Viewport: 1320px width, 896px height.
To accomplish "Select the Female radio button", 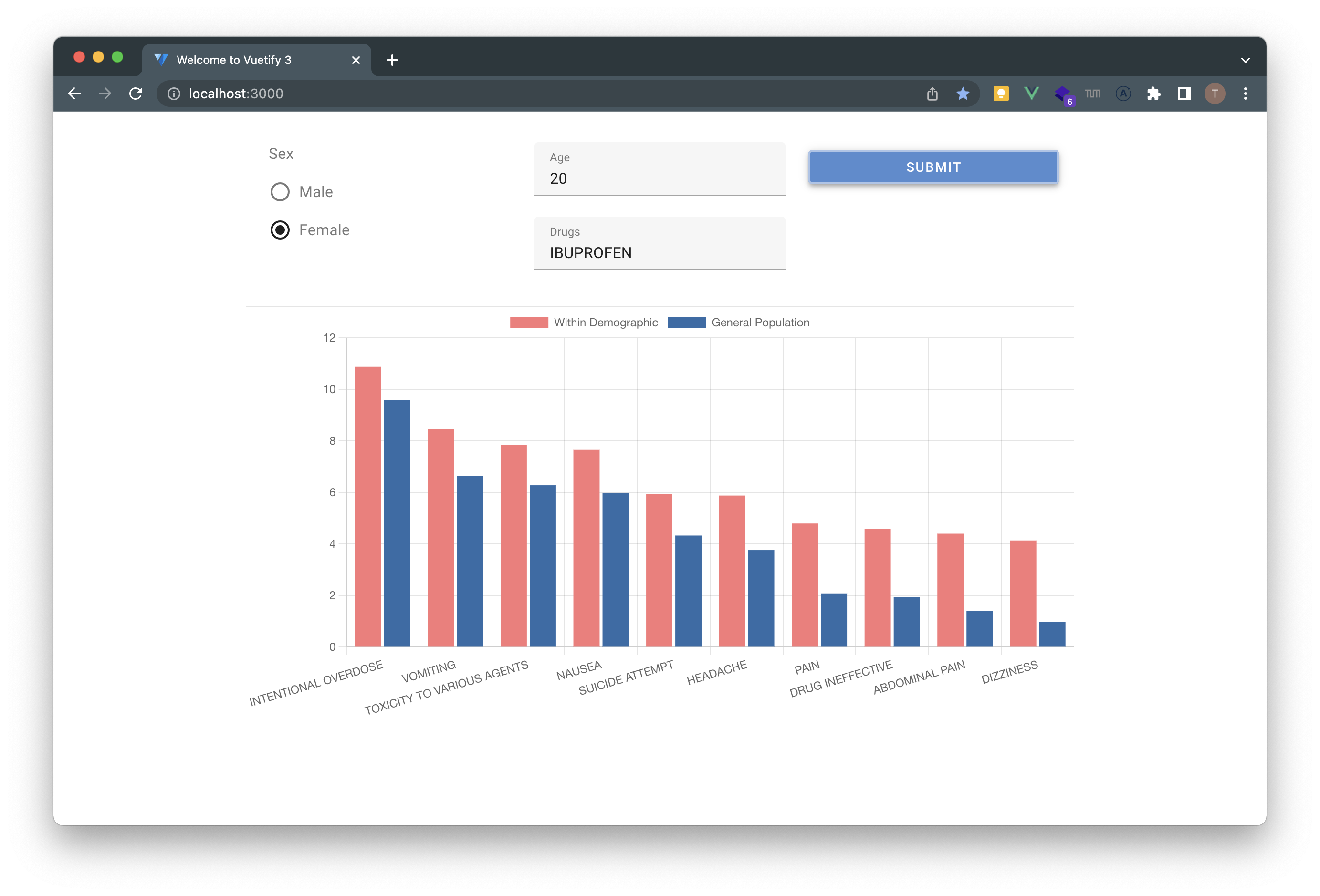I will pyautogui.click(x=280, y=230).
